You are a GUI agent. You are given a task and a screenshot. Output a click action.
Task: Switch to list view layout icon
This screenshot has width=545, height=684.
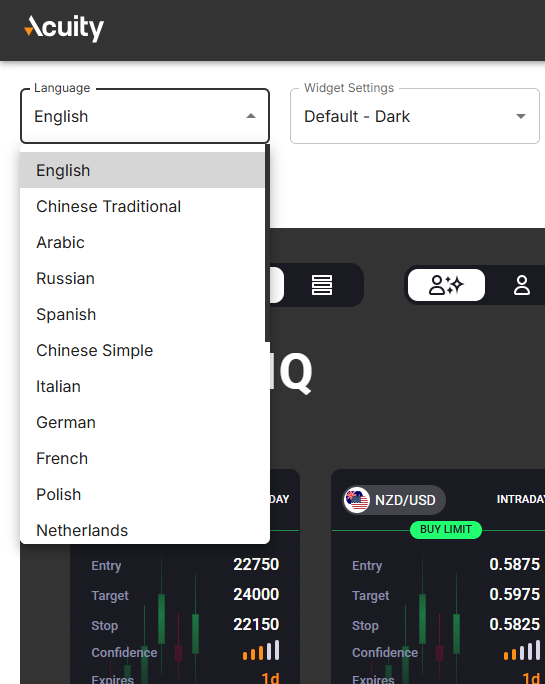pyautogui.click(x=322, y=285)
